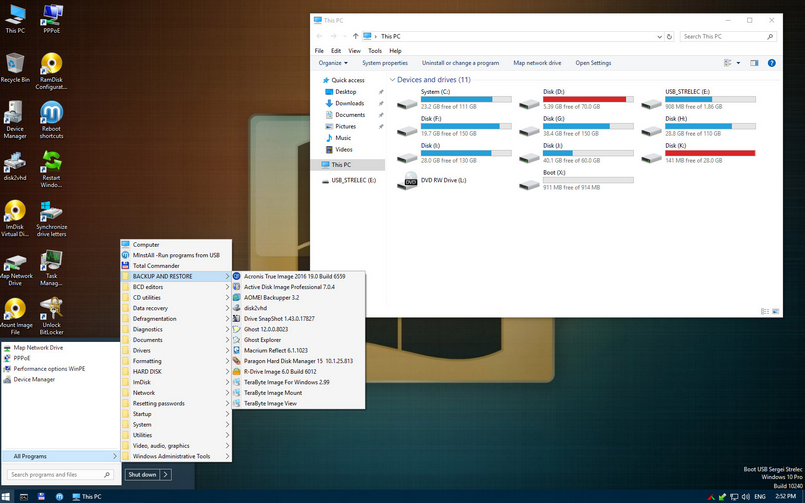
Task: Open Synchronize drive letters shortcut
Action: click(x=51, y=219)
